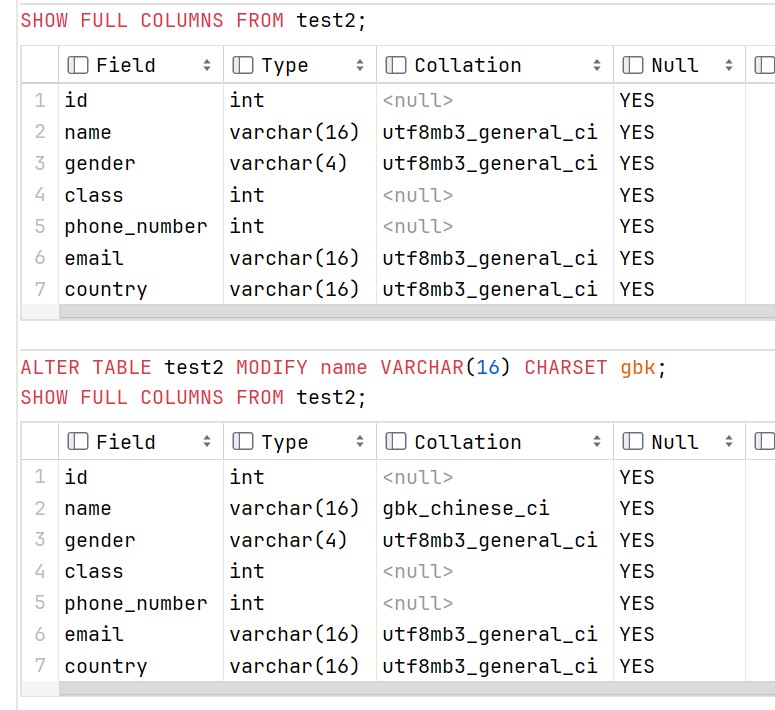775x710 pixels.
Task: Sort first table by Collation arrows
Action: (x=597, y=65)
